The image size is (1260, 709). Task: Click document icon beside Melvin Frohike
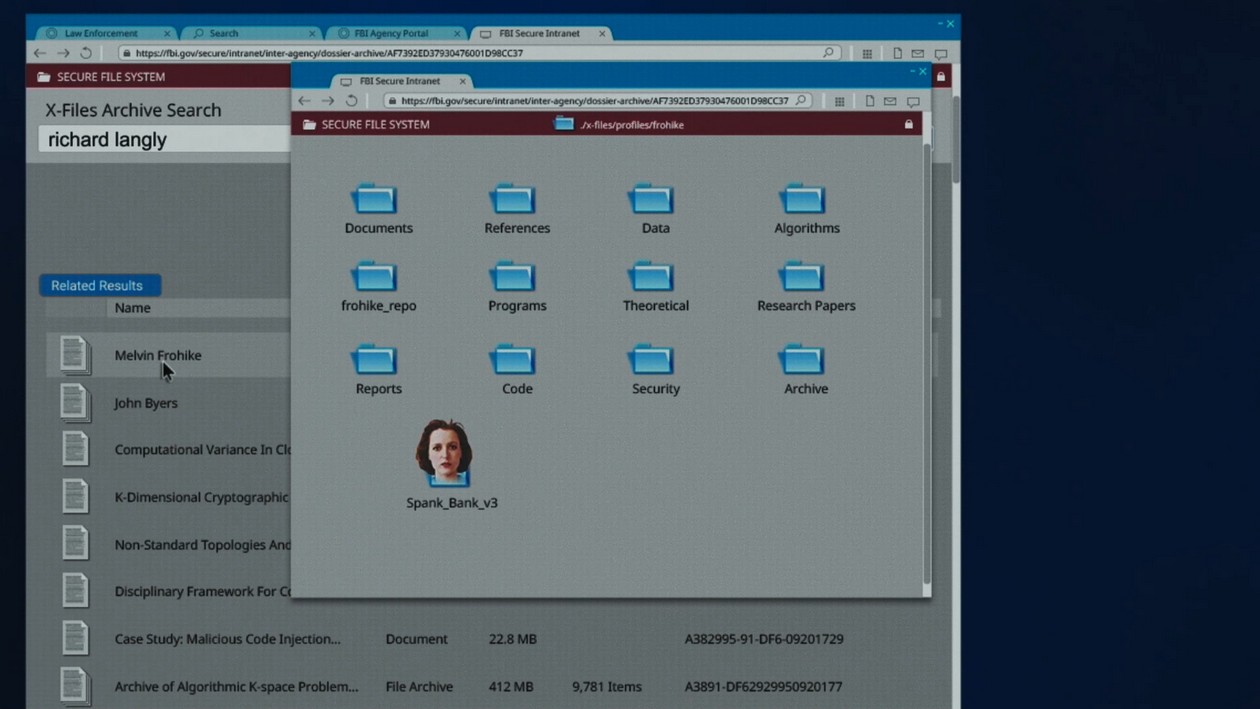point(75,355)
